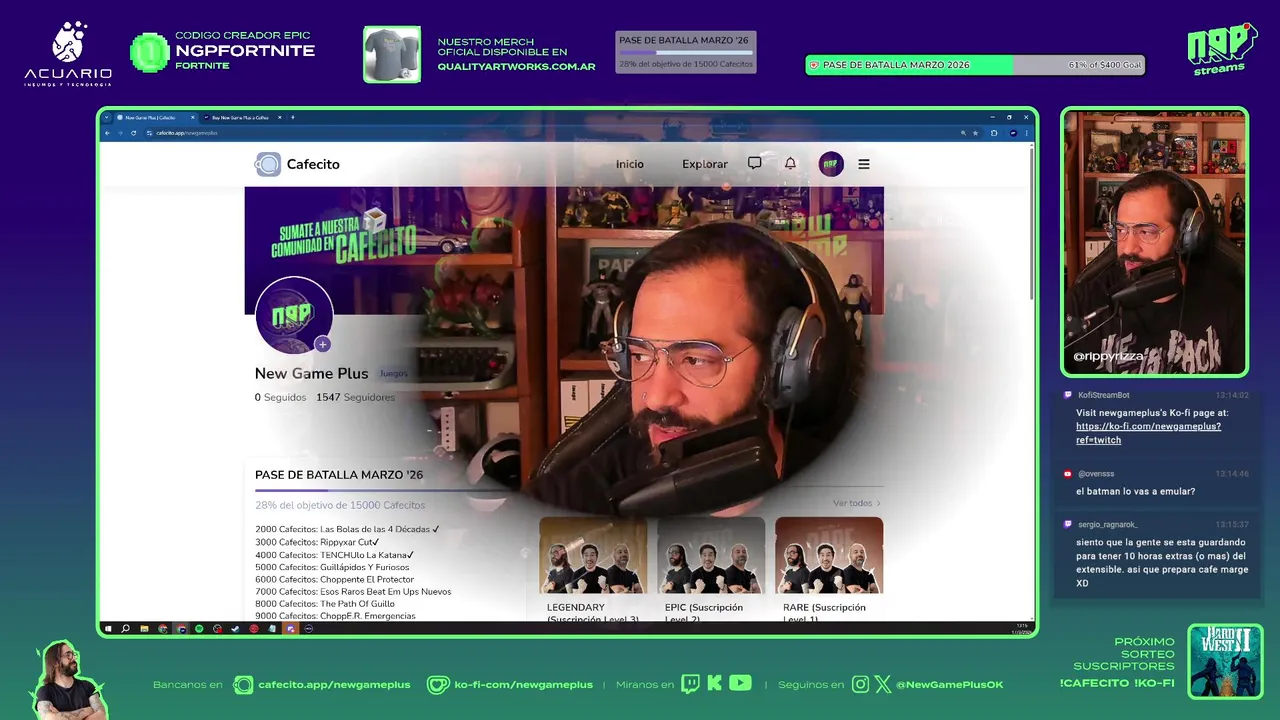Click the cafecito.app/newgameplus footer text

(x=334, y=684)
